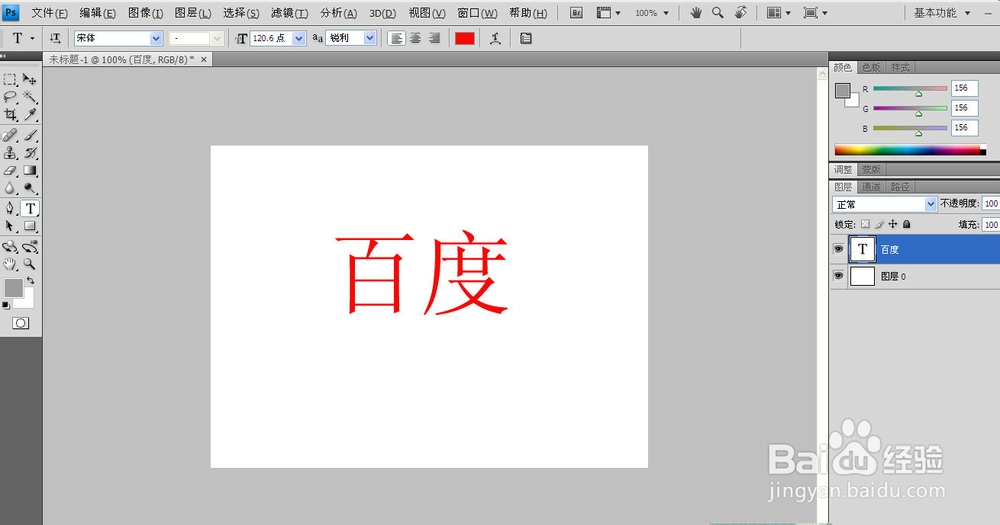The width and height of the screenshot is (1000, 525).
Task: Launch Bridge from the application bar
Action: tap(576, 13)
